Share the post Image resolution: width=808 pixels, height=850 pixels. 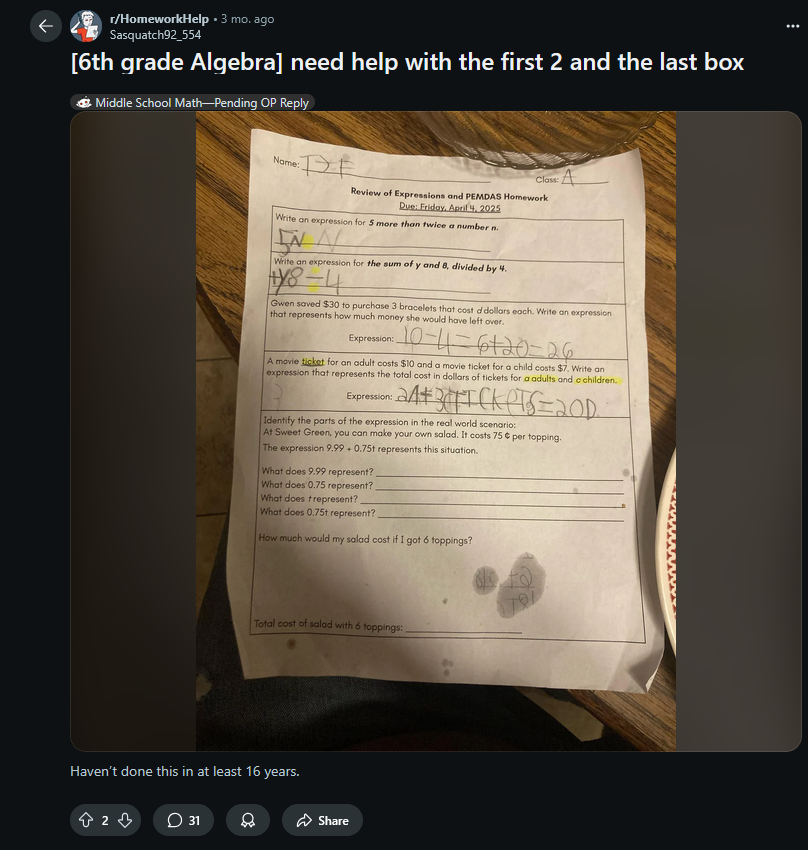point(322,820)
